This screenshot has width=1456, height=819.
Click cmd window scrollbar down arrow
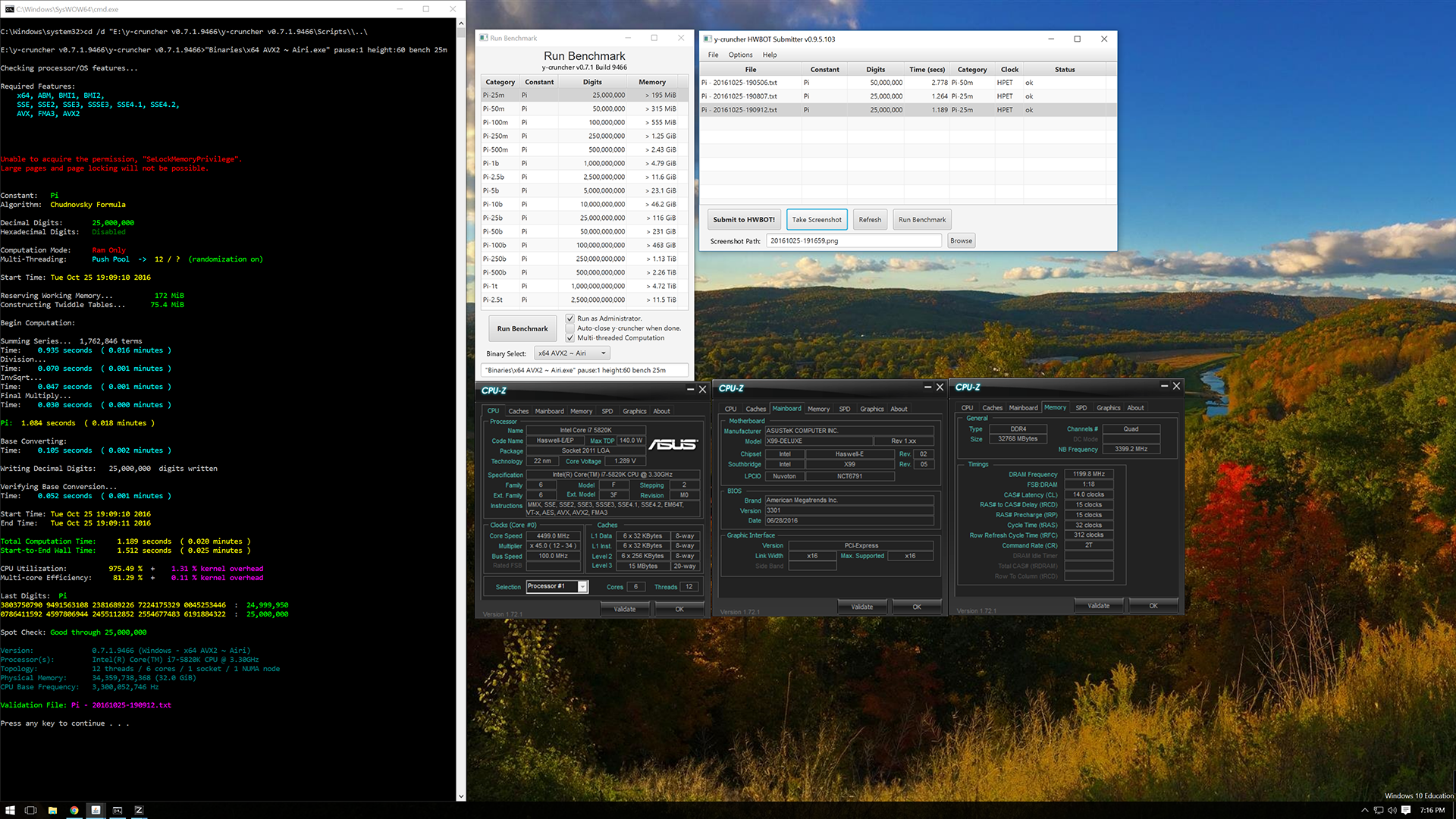tap(460, 796)
